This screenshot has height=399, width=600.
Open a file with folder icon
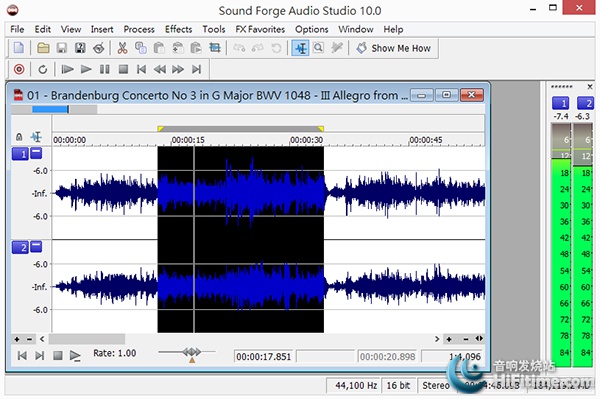pyautogui.click(x=43, y=48)
